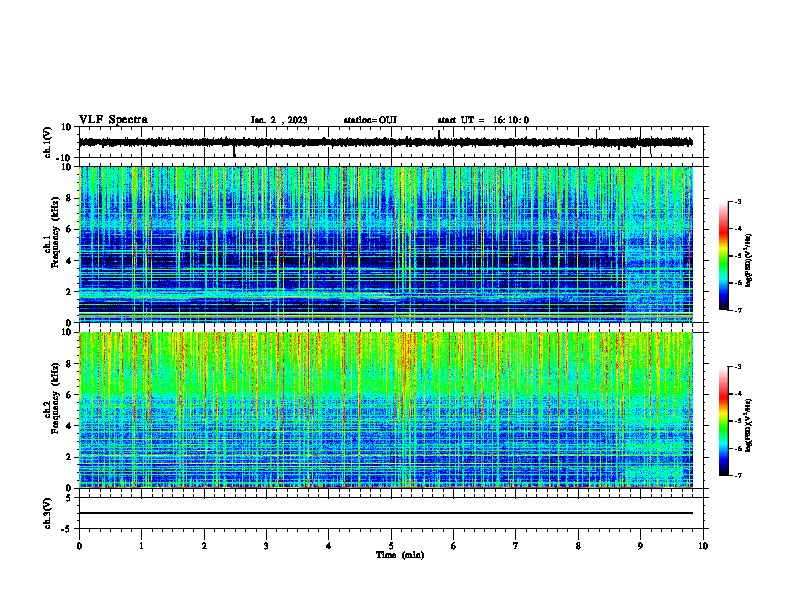This screenshot has width=792, height=612.
Task: Click the ch.2 color scale unit label
Action: pos(748,425)
